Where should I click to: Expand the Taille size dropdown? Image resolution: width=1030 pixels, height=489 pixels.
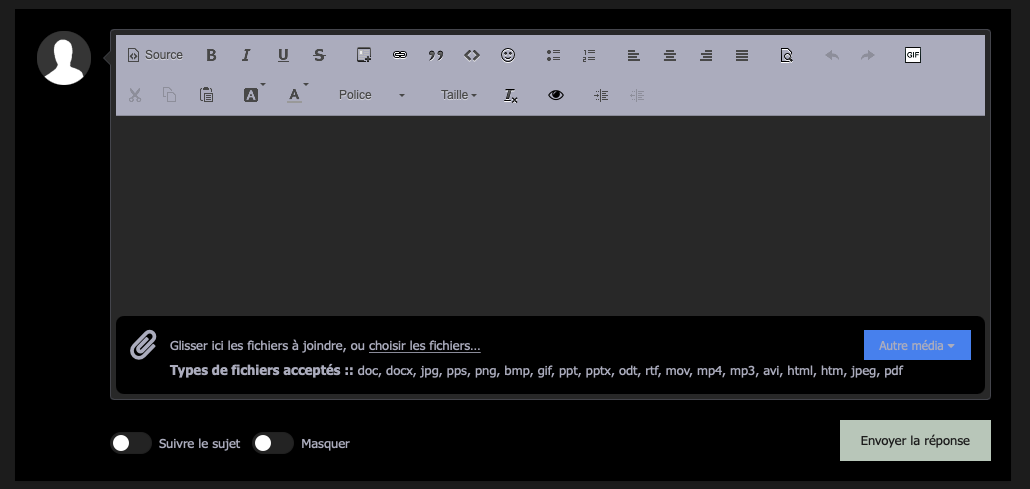458,95
